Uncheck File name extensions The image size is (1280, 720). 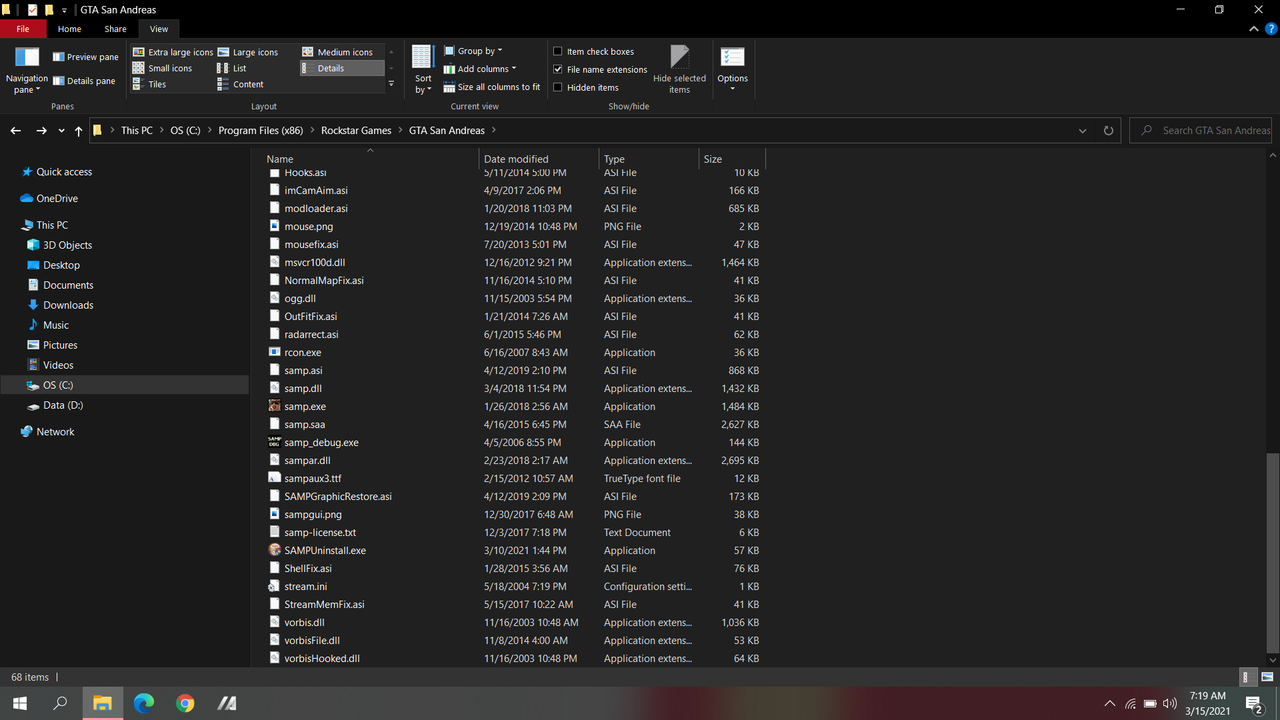click(557, 69)
